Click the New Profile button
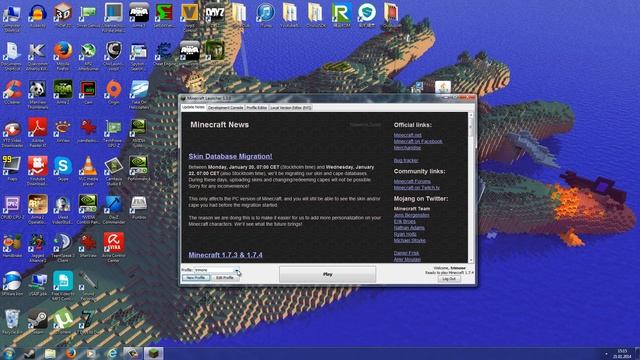This screenshot has width=640, height=360. pyautogui.click(x=196, y=278)
